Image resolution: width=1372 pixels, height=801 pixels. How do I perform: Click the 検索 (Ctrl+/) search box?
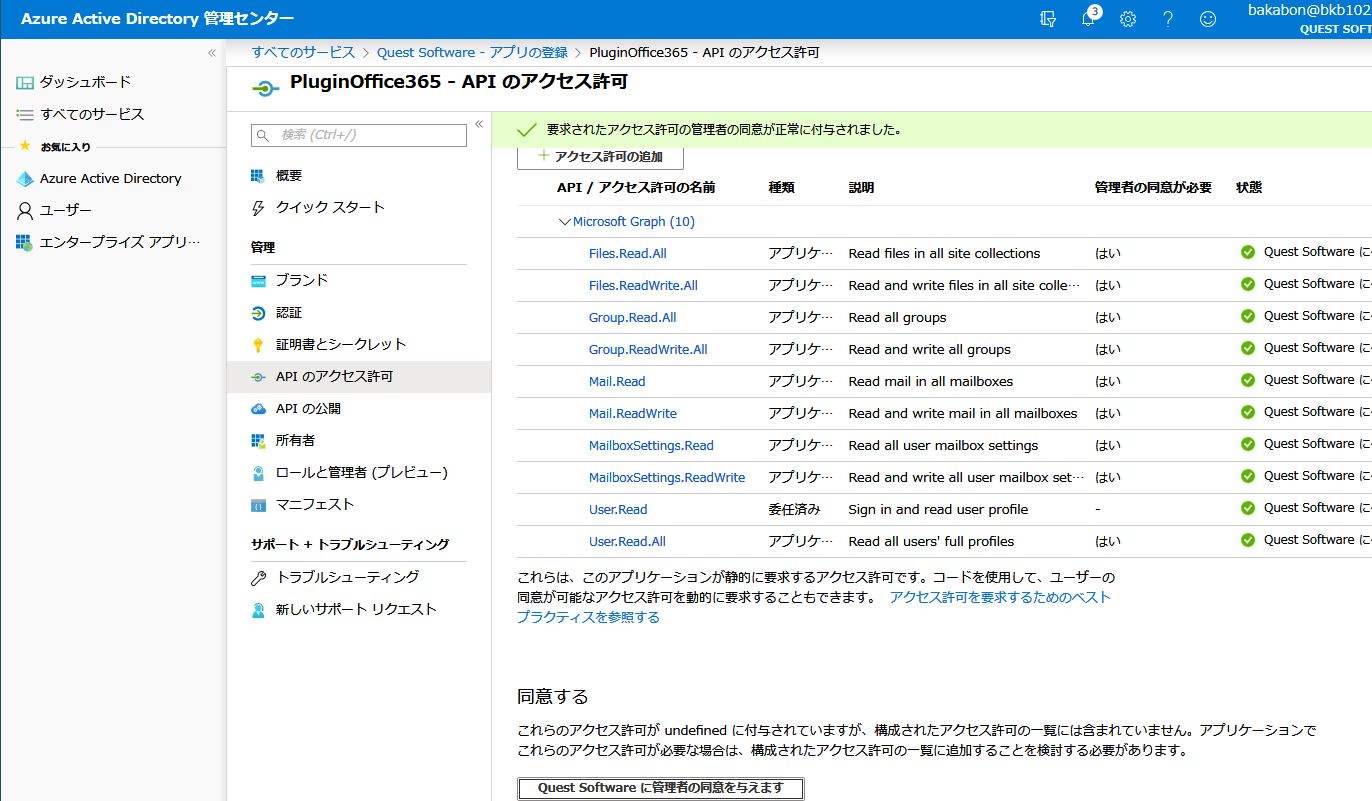(359, 135)
